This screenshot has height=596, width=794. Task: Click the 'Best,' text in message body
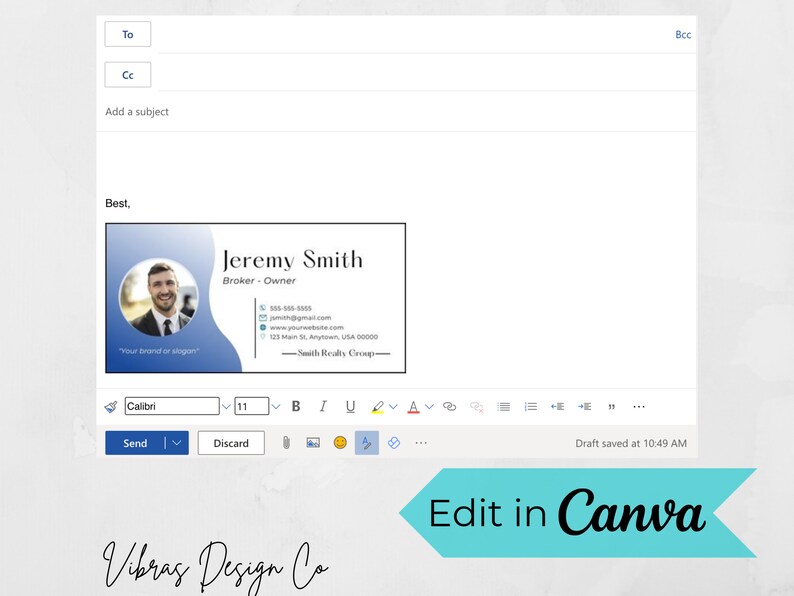point(118,203)
